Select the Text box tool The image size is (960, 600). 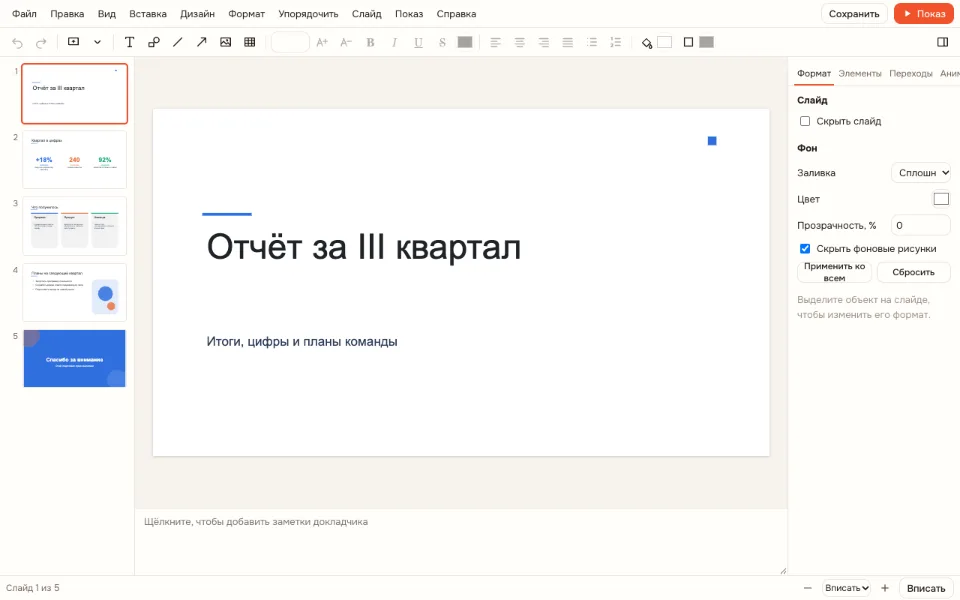(x=129, y=42)
